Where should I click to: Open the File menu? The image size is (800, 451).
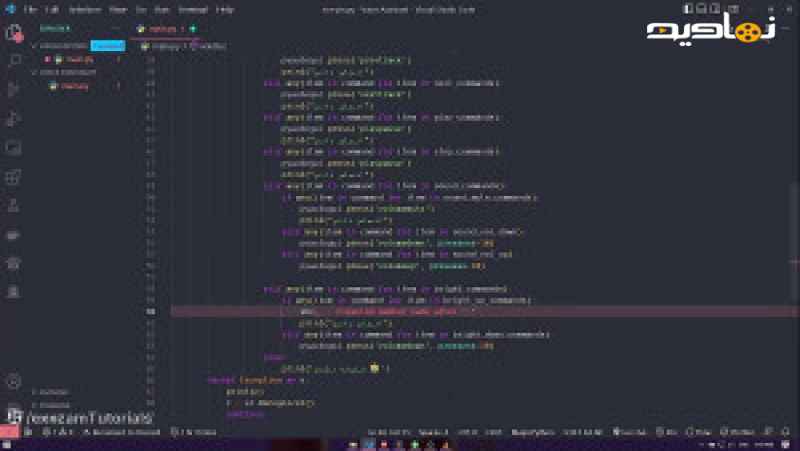pos(30,9)
